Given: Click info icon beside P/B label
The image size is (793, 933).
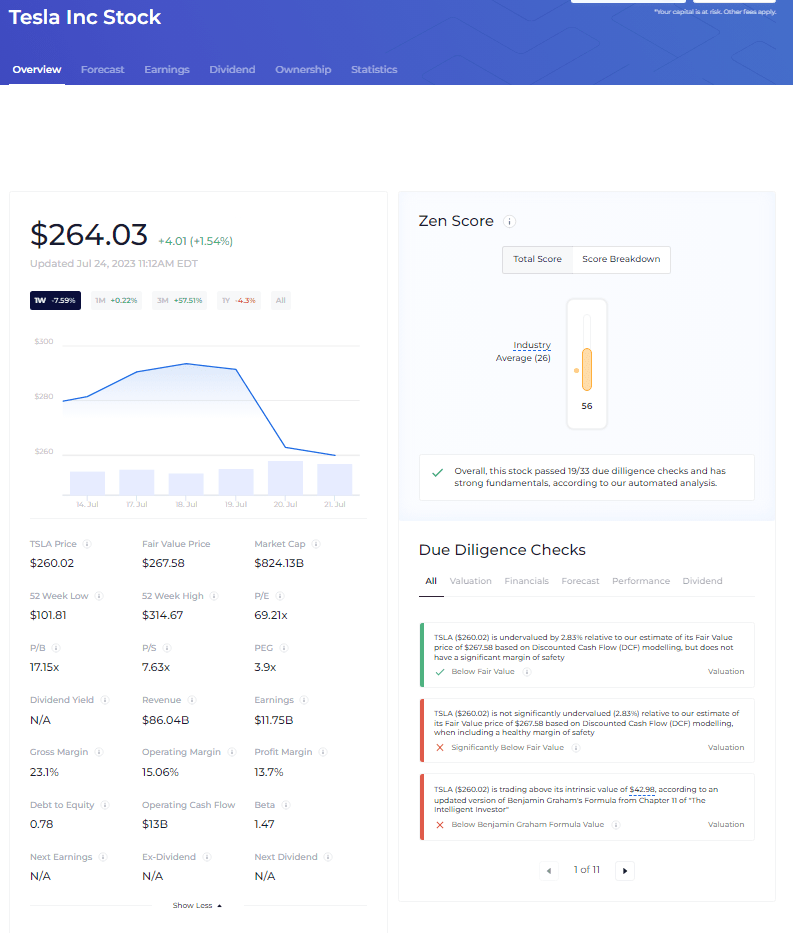Looking at the screenshot, I should tap(55, 648).
